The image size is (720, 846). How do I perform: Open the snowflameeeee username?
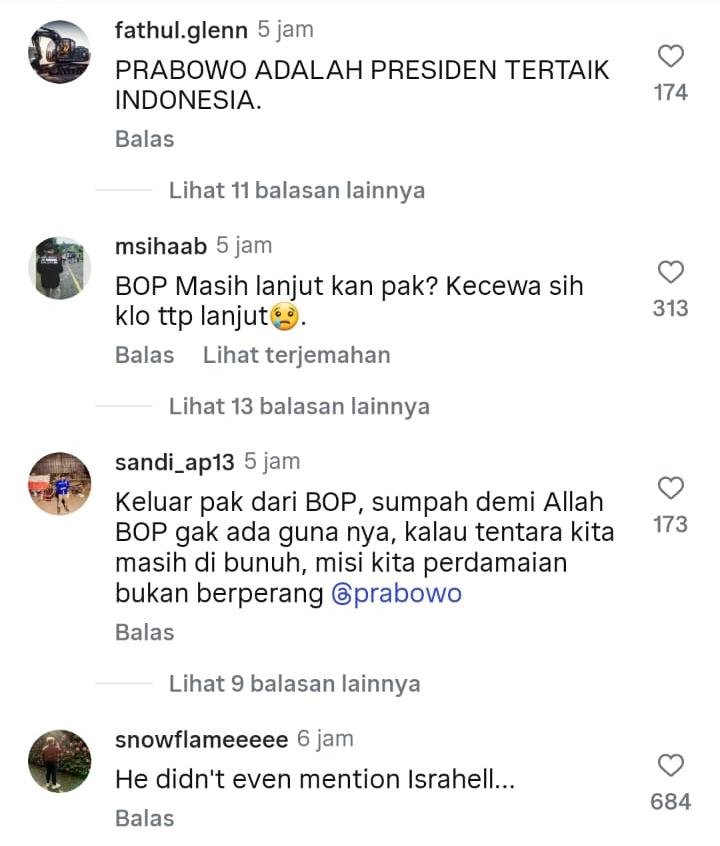(x=201, y=739)
